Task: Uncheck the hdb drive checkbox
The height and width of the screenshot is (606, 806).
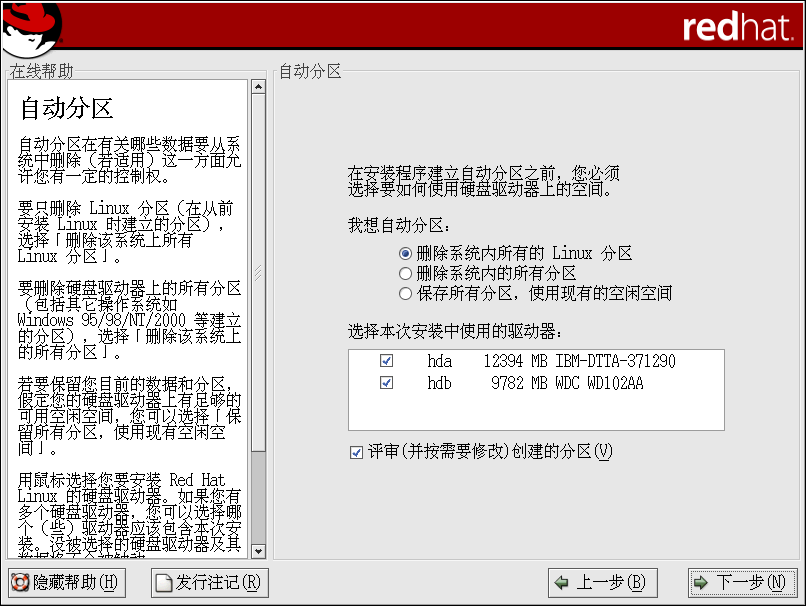Action: [x=387, y=383]
